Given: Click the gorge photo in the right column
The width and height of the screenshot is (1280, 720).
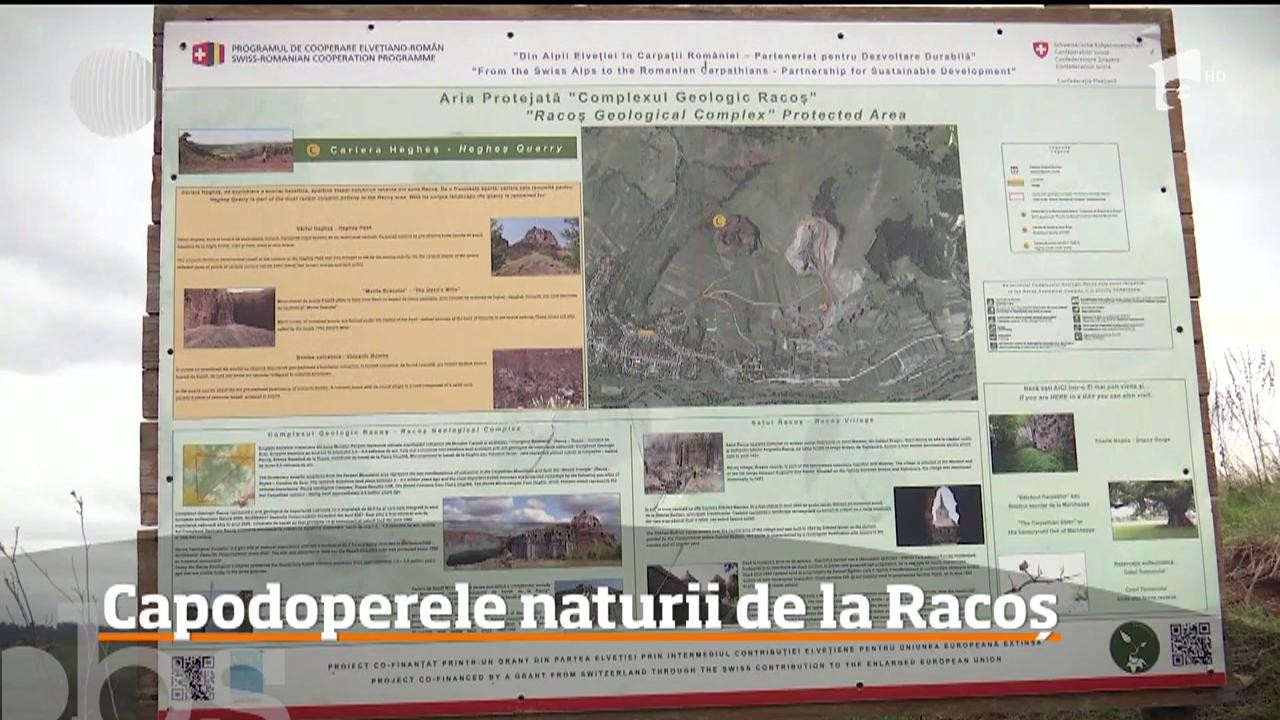Looking at the screenshot, I should [x=1033, y=443].
